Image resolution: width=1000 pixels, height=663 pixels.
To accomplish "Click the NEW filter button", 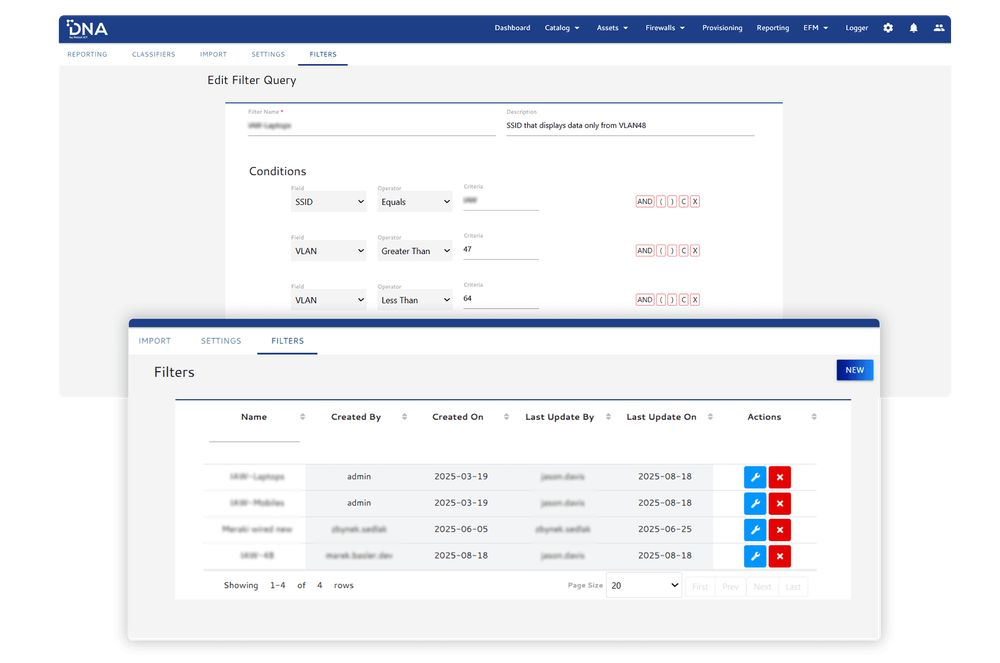I will tap(854, 370).
